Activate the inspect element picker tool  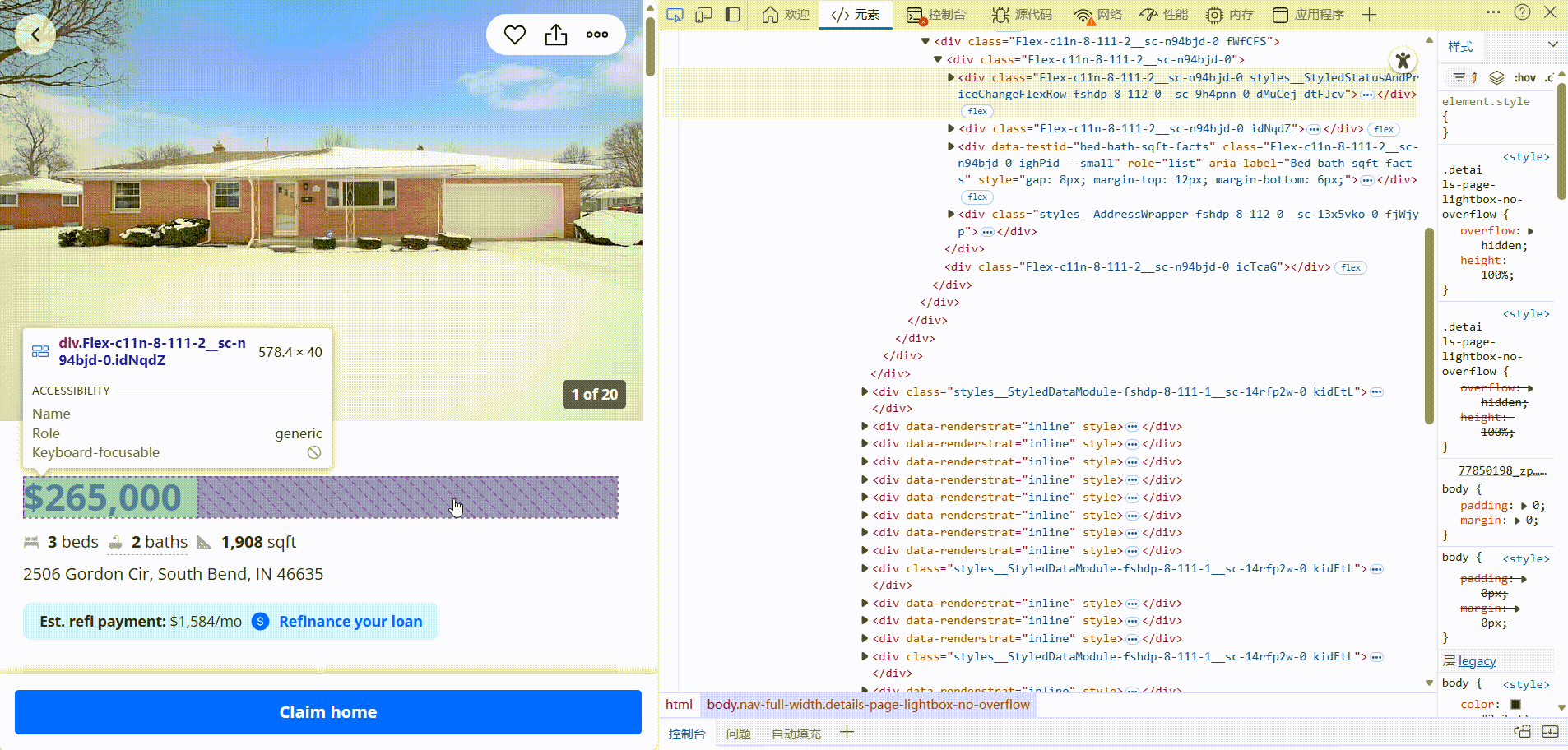pyautogui.click(x=675, y=15)
